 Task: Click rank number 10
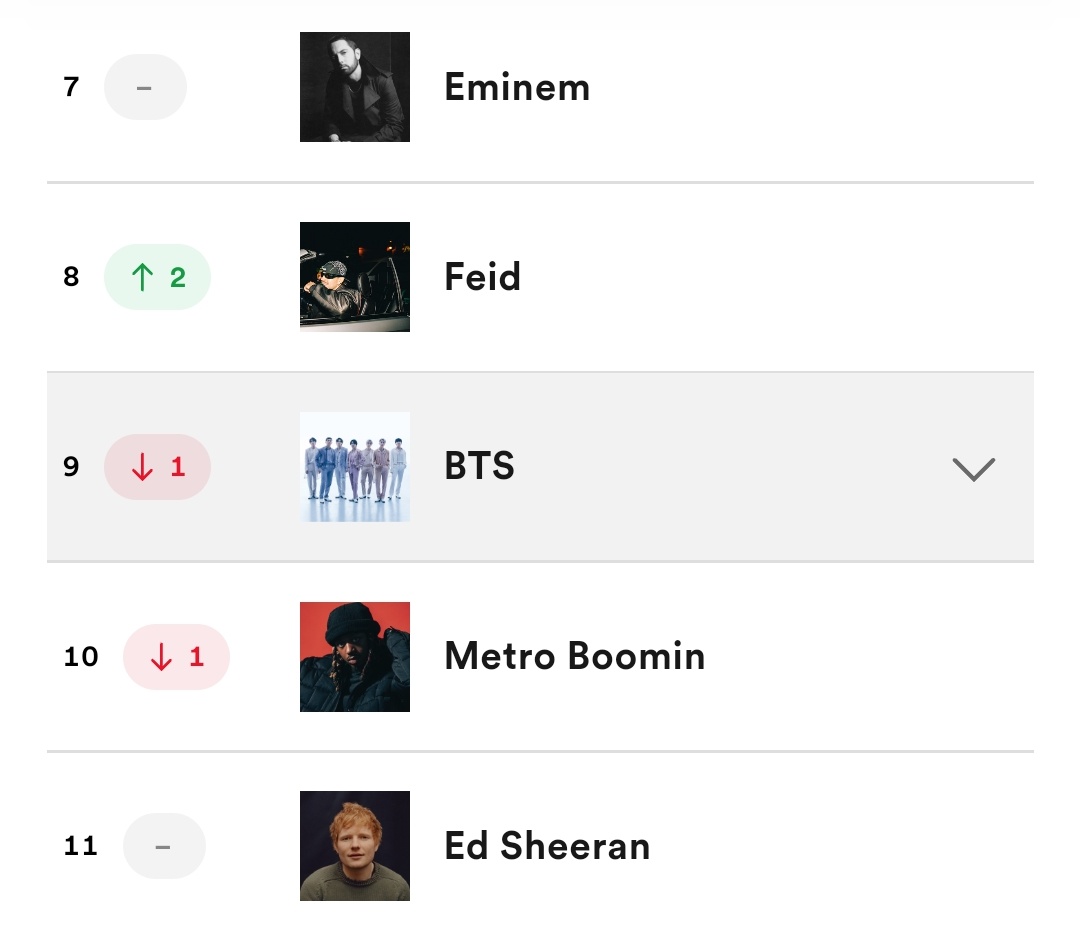pyautogui.click(x=81, y=656)
